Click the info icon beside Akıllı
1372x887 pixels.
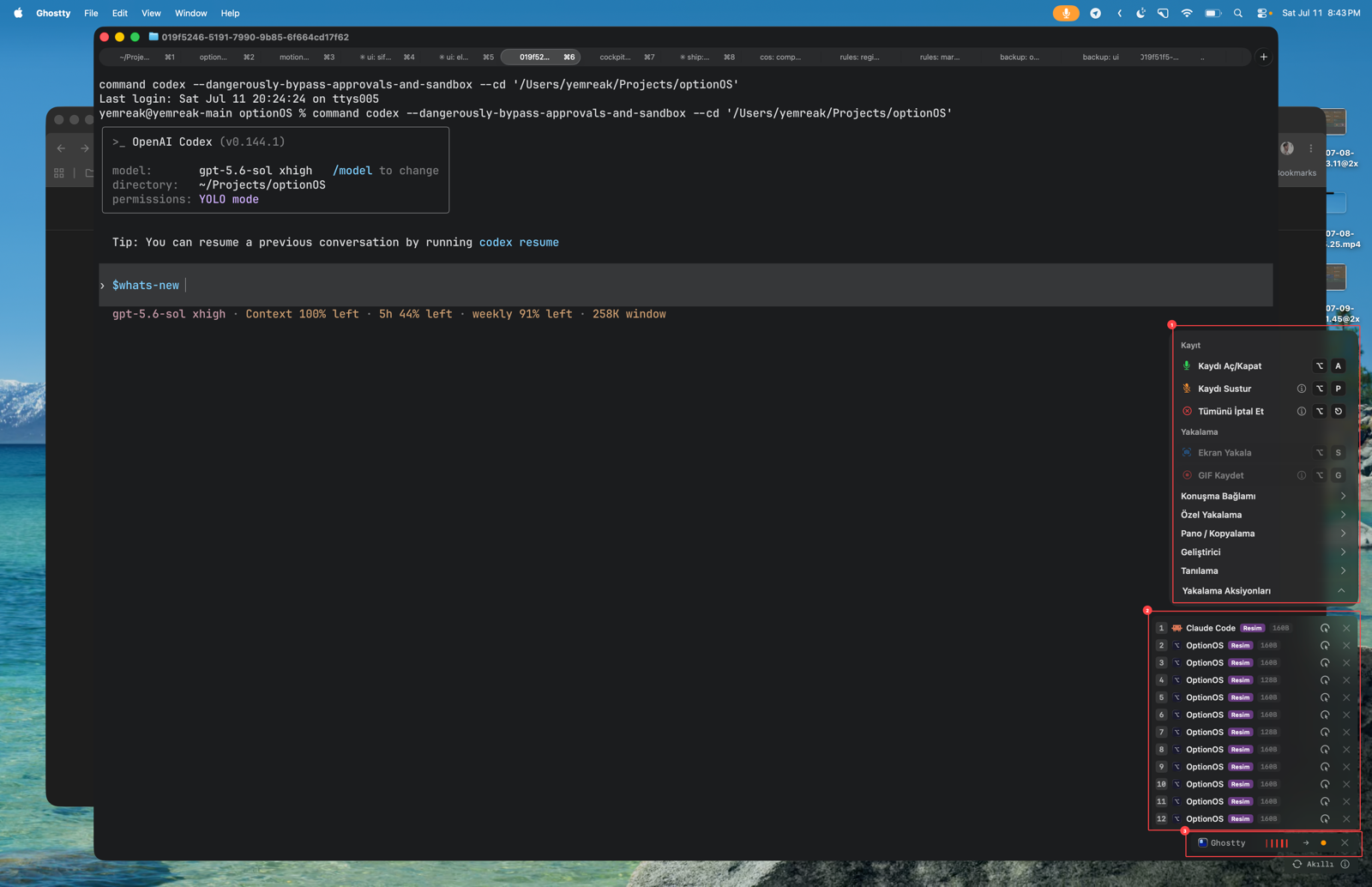point(1345,864)
